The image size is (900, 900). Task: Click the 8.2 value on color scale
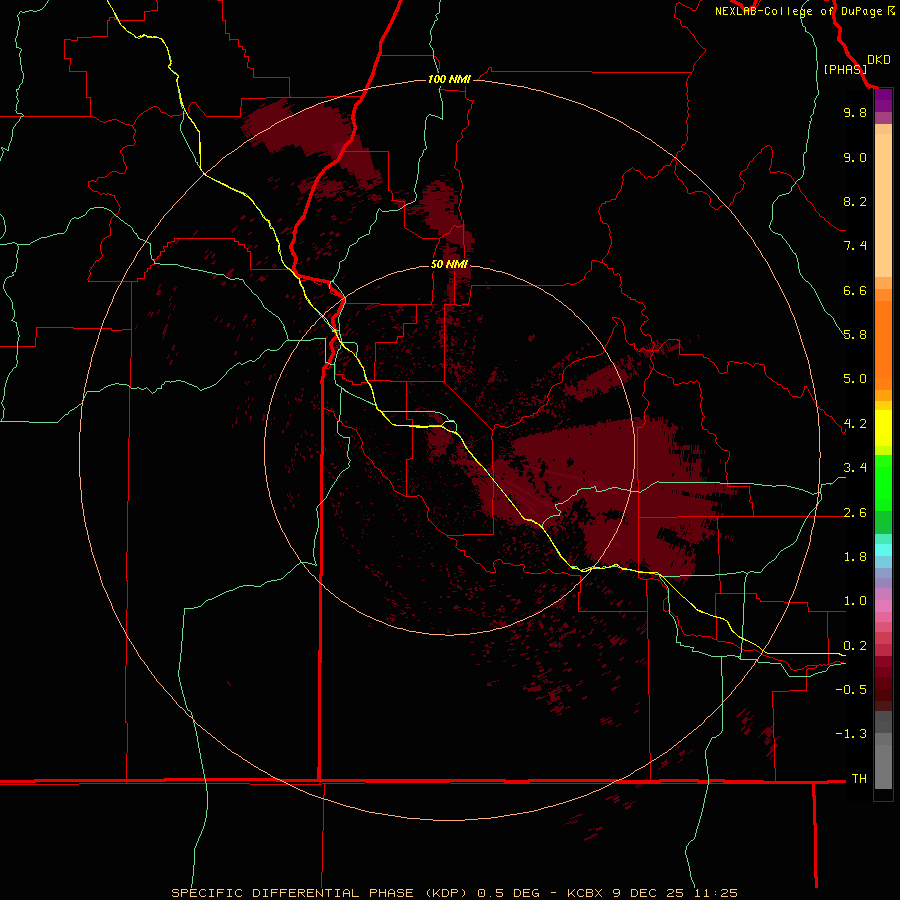[x=855, y=201]
